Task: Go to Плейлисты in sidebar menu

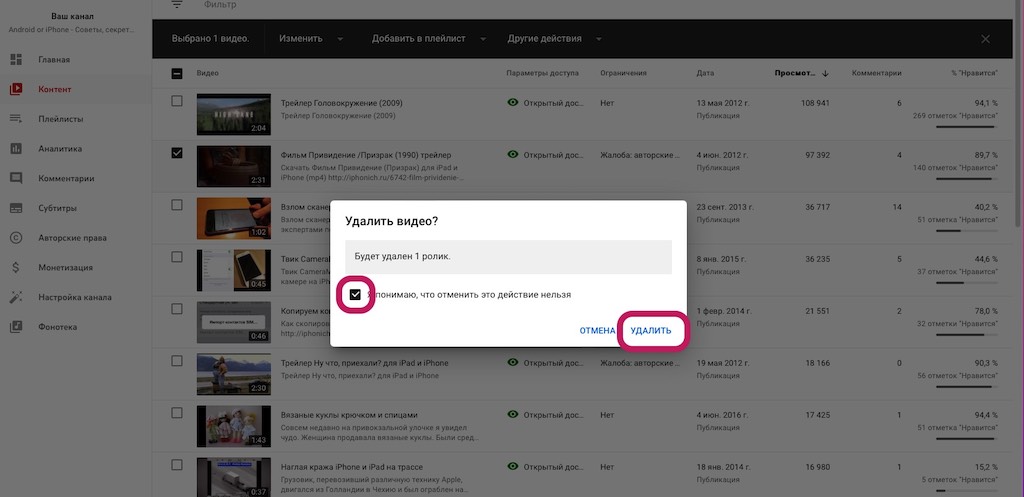Action: click(x=61, y=119)
